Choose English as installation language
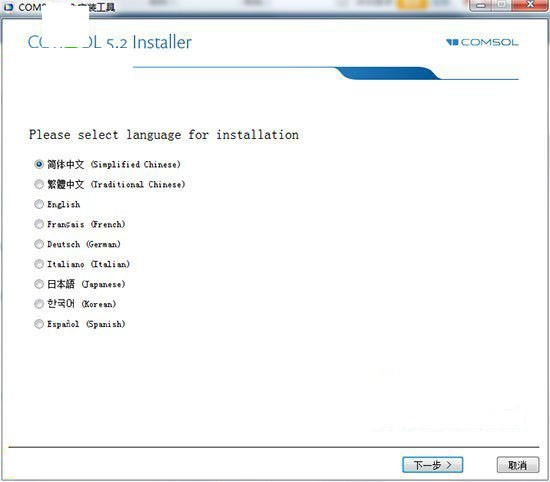The width and height of the screenshot is (550, 482). click(39, 204)
